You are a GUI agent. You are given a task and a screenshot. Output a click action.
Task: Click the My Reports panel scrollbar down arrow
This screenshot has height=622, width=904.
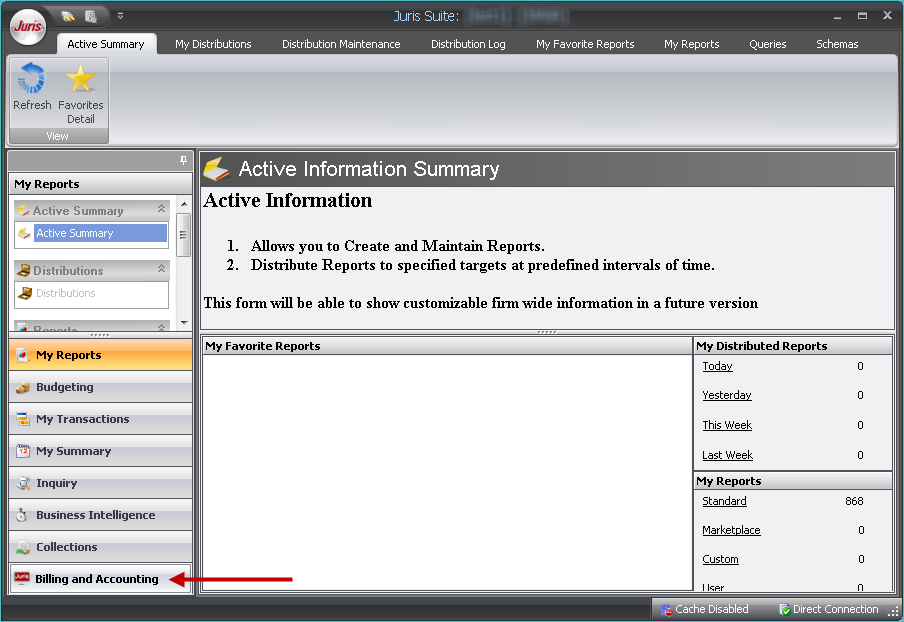click(x=183, y=322)
